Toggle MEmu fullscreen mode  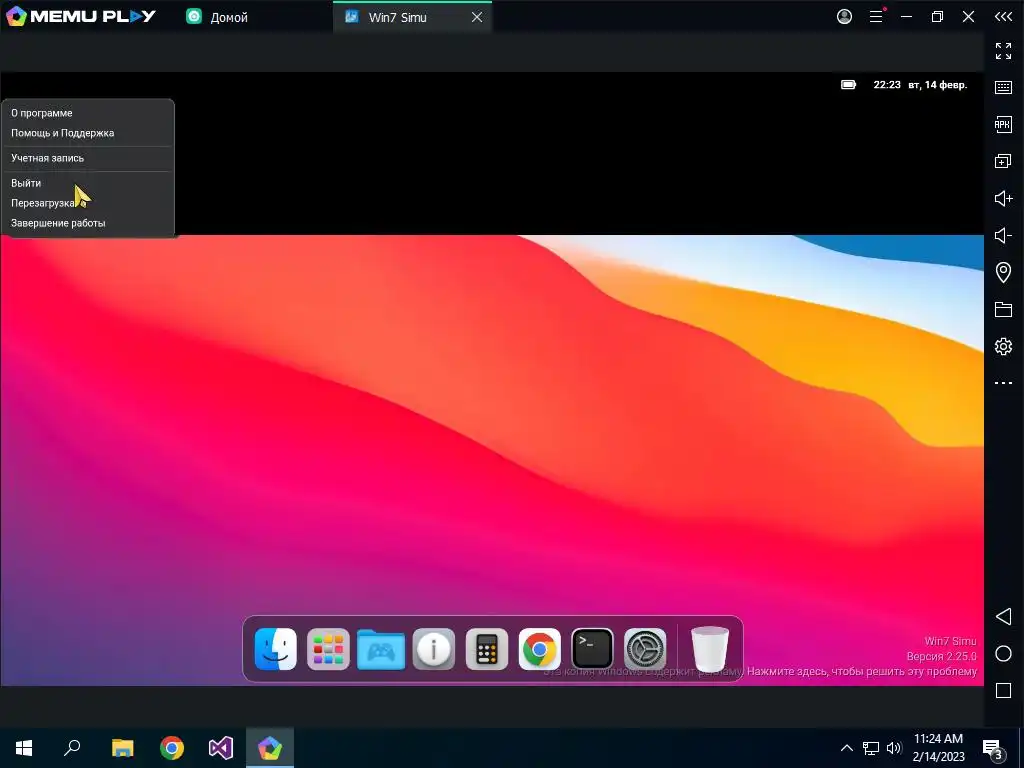tap(1003, 50)
